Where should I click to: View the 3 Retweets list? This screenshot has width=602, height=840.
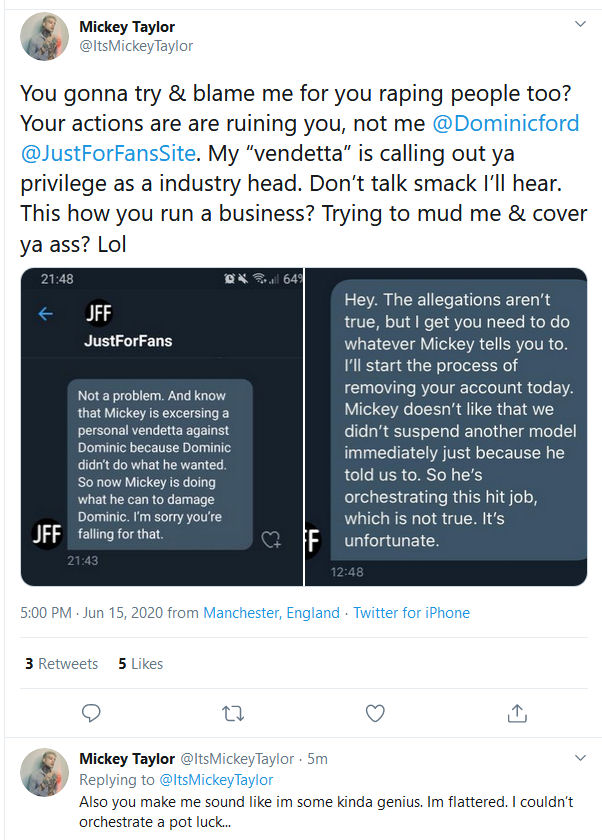point(61,663)
